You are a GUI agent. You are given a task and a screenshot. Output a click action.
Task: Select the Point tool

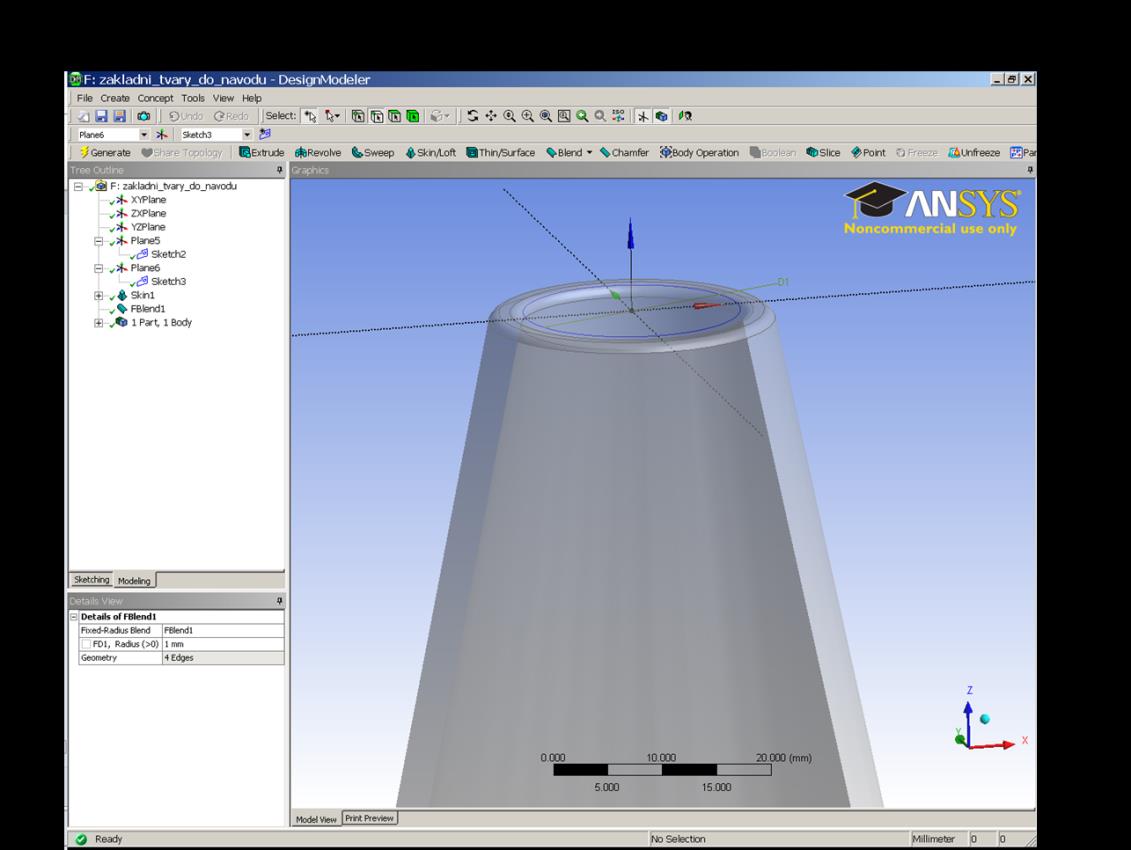868,152
